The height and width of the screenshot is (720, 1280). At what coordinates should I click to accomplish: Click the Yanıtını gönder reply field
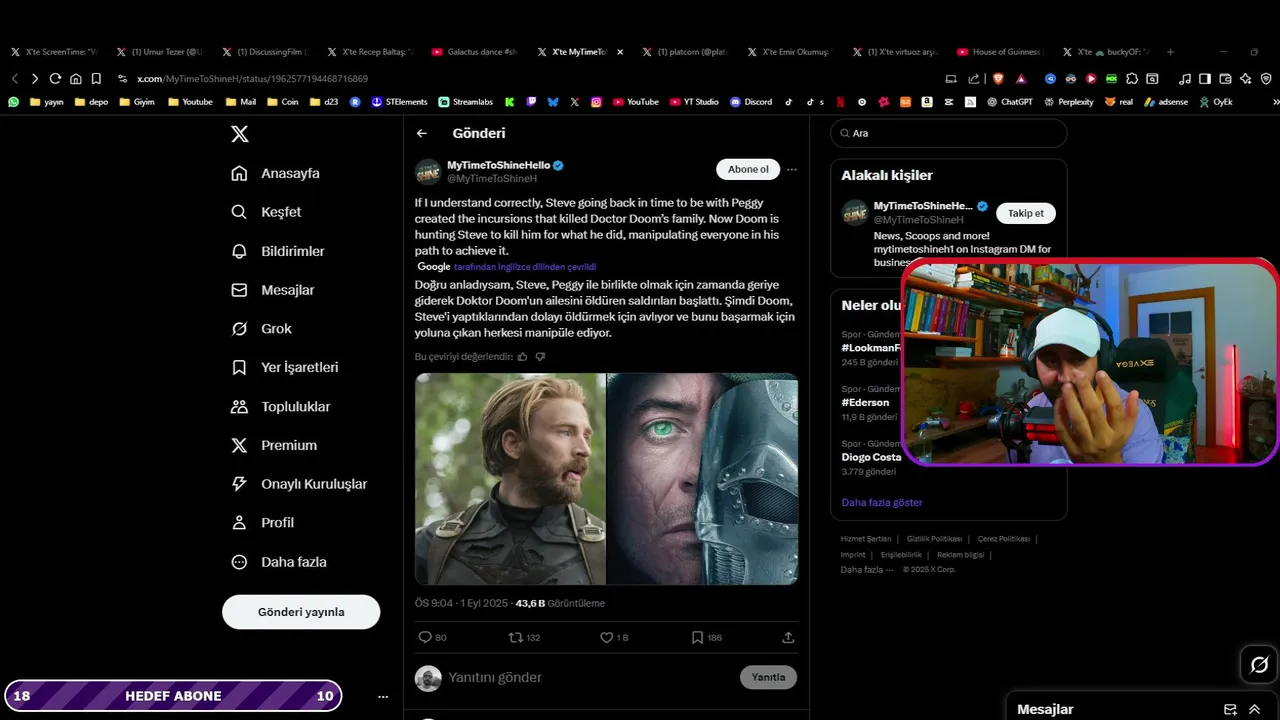590,678
